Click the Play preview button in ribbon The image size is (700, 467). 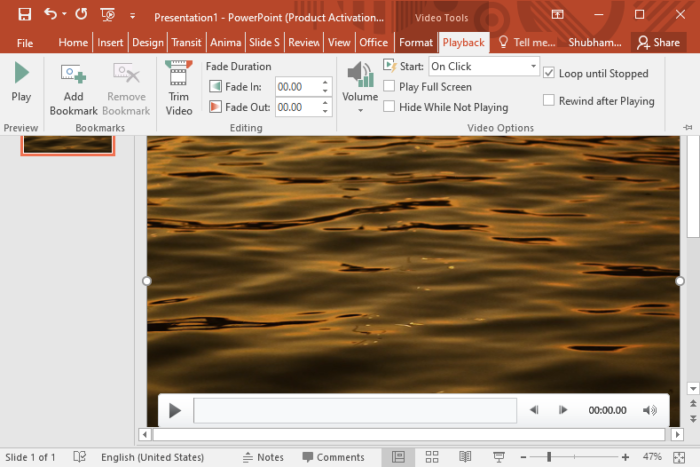pos(21,82)
